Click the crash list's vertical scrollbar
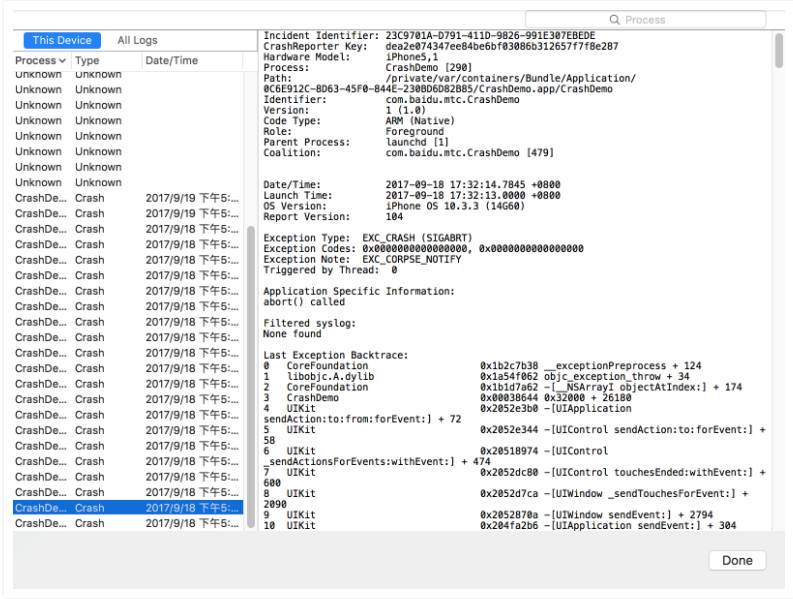Viewport: 793px width, 599px height. point(250,377)
